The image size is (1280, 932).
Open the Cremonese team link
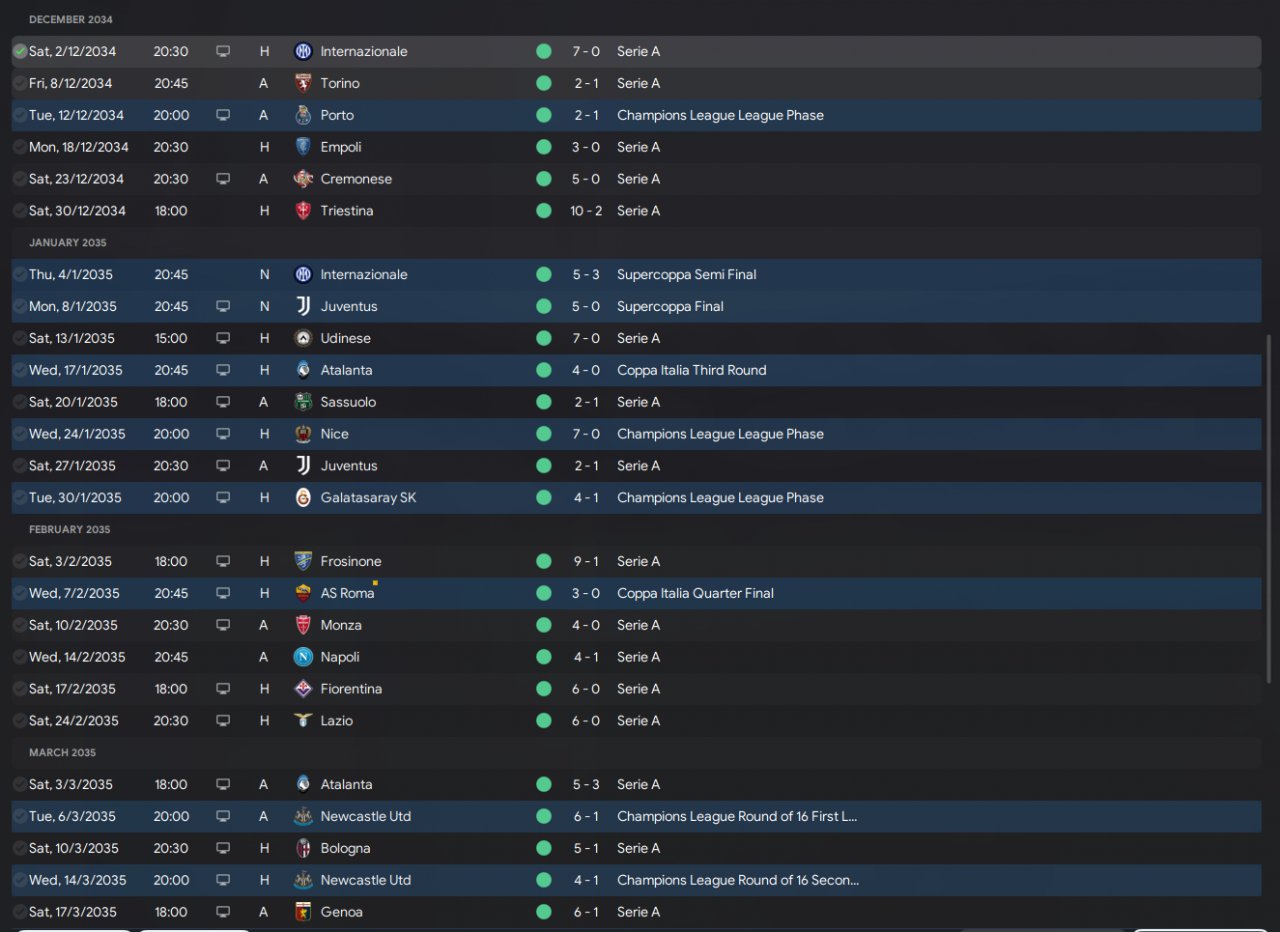[356, 179]
